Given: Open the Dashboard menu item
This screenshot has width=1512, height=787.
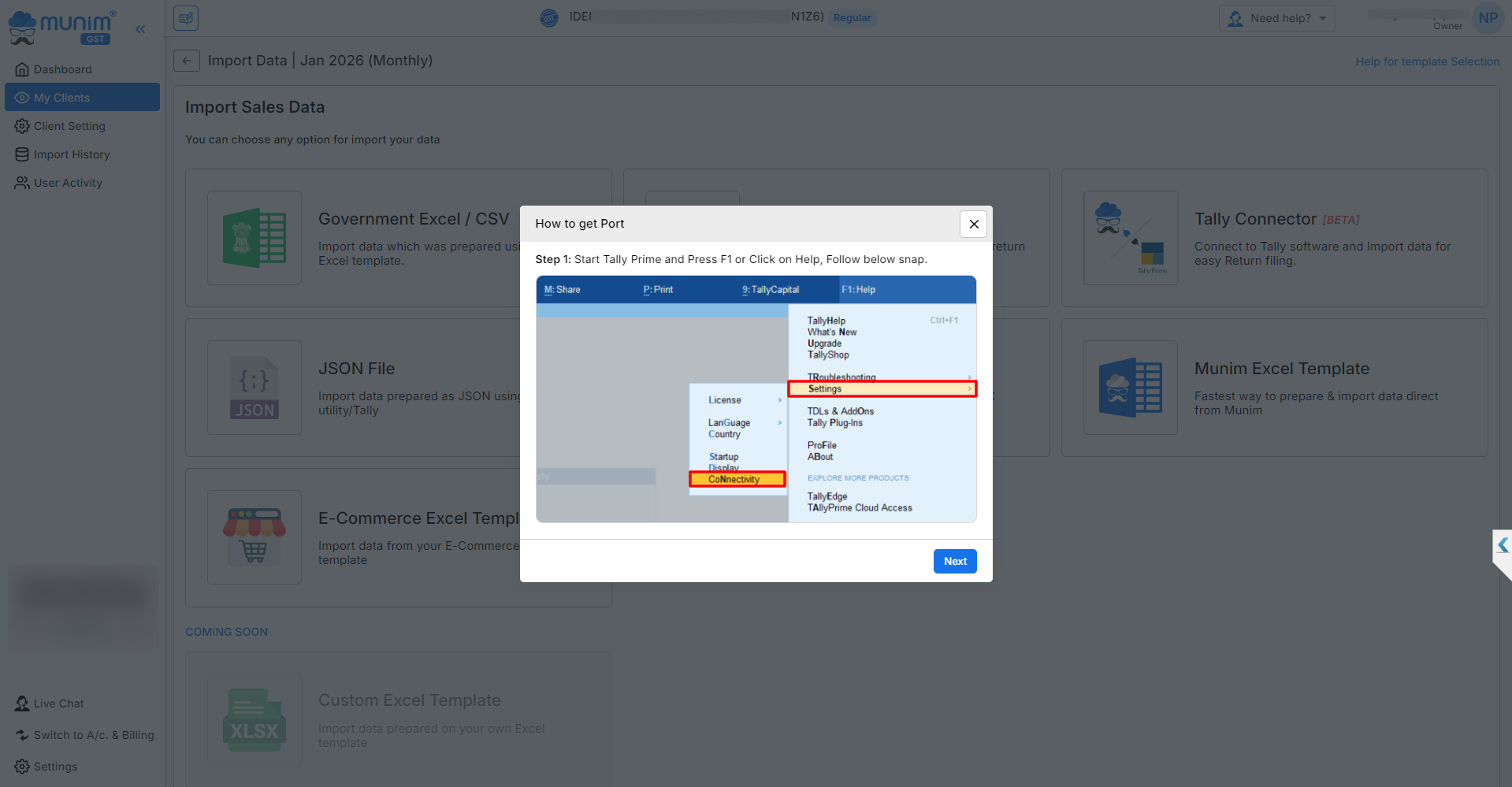Looking at the screenshot, I should [x=62, y=69].
